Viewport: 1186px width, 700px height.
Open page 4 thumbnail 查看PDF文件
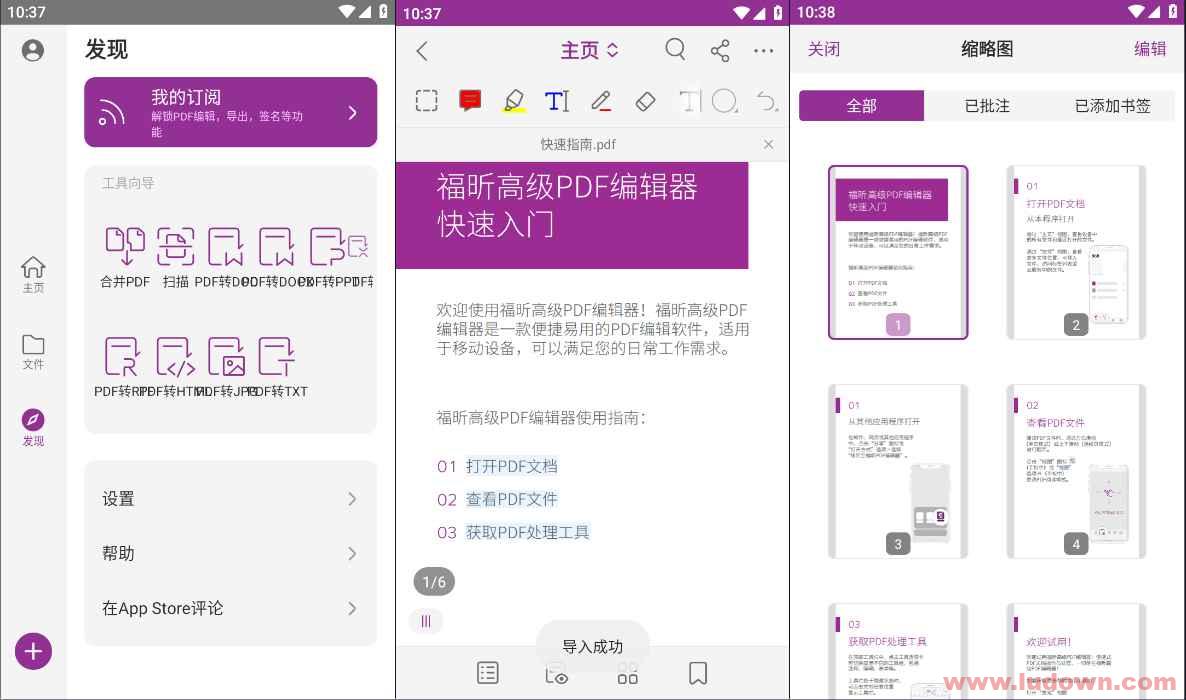point(1076,471)
